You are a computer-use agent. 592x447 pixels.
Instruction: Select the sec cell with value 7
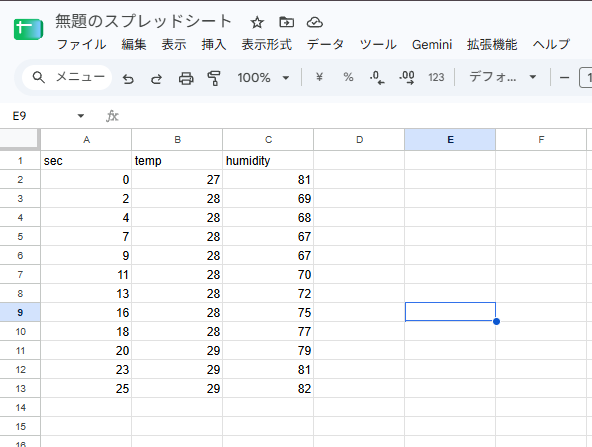click(x=86, y=236)
